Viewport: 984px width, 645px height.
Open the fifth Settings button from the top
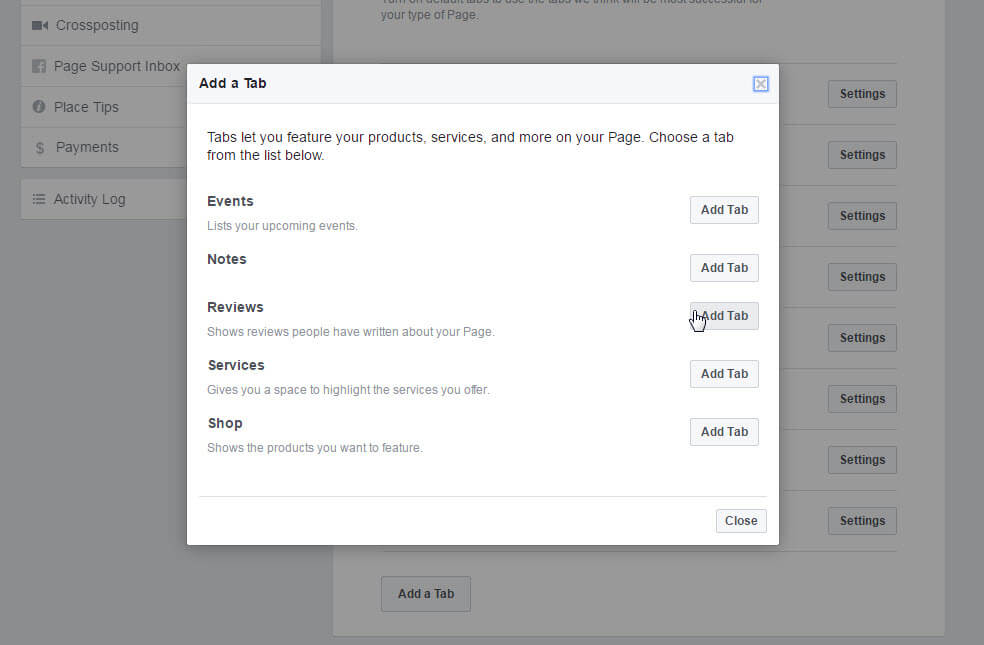click(x=862, y=338)
